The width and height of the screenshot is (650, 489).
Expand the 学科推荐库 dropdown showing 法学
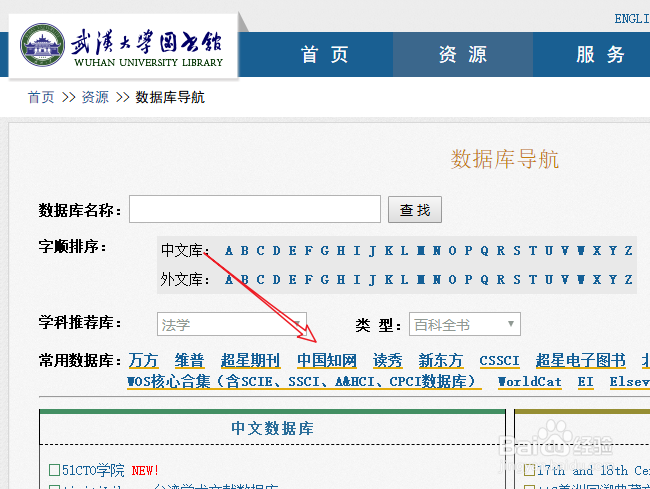(x=232, y=324)
